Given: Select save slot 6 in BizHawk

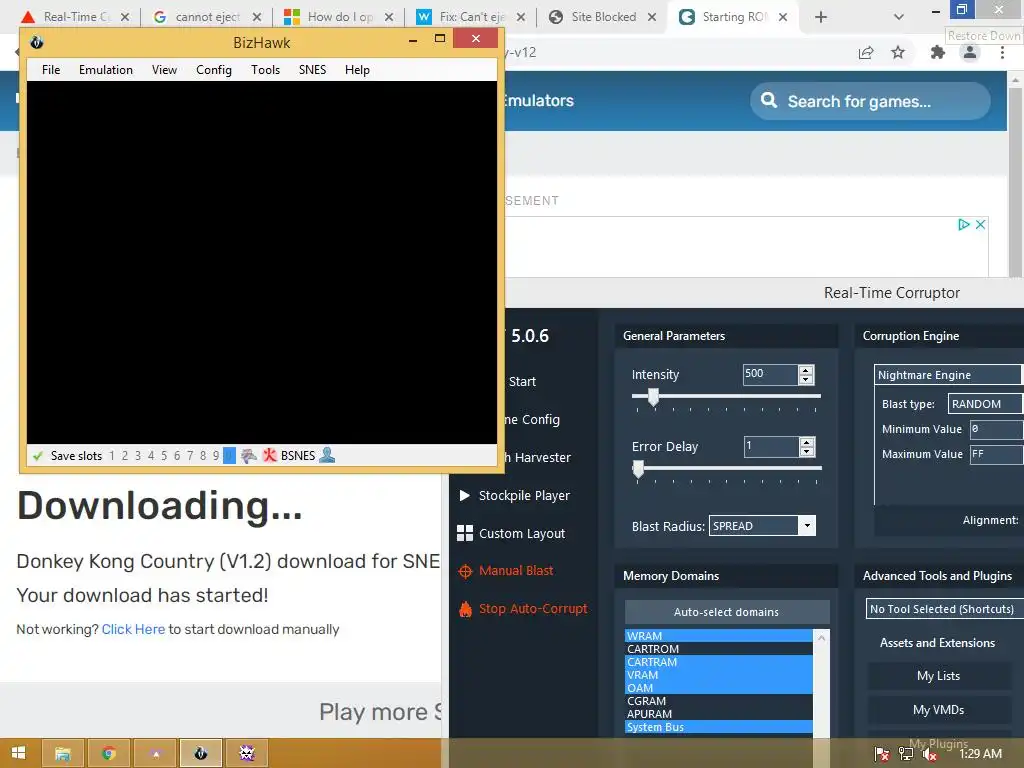Looking at the screenshot, I should coord(177,456).
